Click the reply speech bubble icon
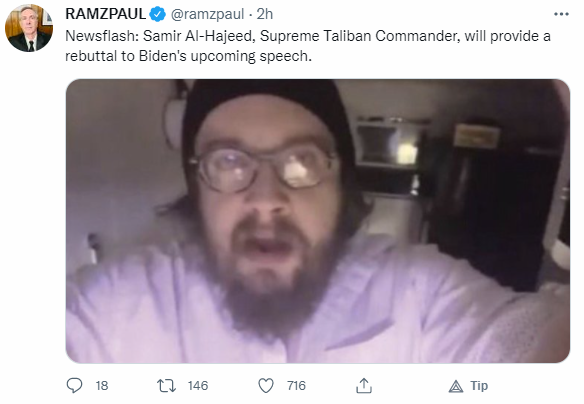The width and height of the screenshot is (584, 404). (x=74, y=385)
